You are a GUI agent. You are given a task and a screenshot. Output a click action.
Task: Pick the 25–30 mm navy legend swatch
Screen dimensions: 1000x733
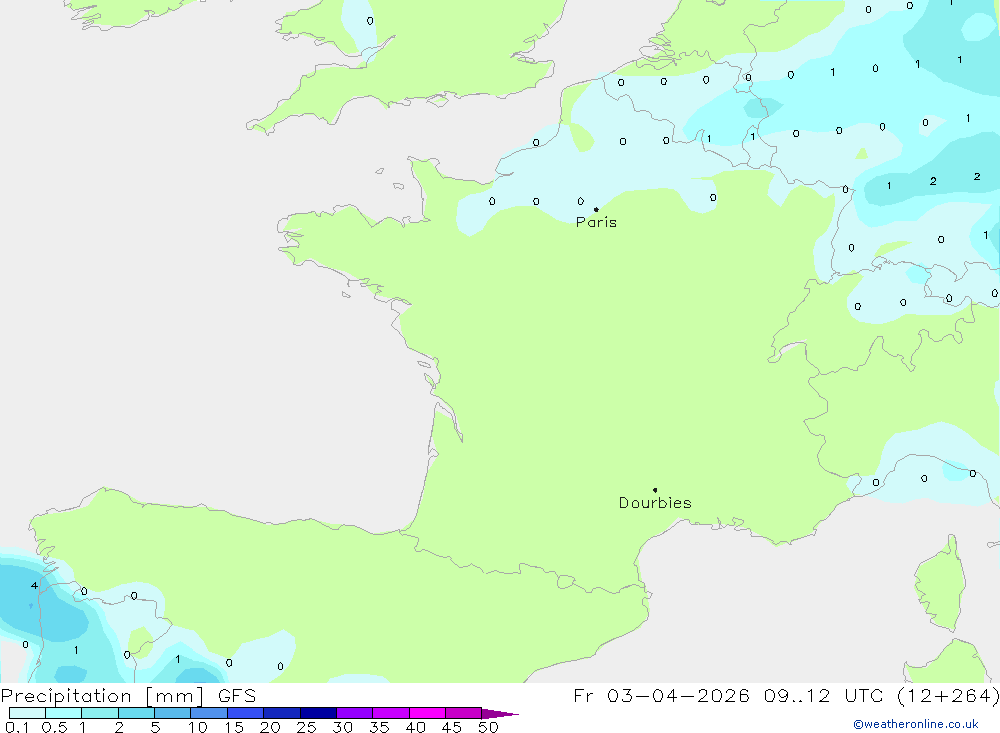click(318, 713)
